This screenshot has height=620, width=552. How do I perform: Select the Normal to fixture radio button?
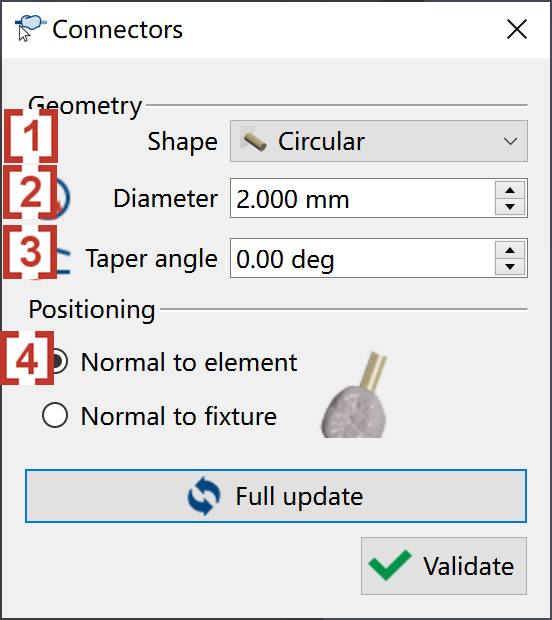point(55,415)
